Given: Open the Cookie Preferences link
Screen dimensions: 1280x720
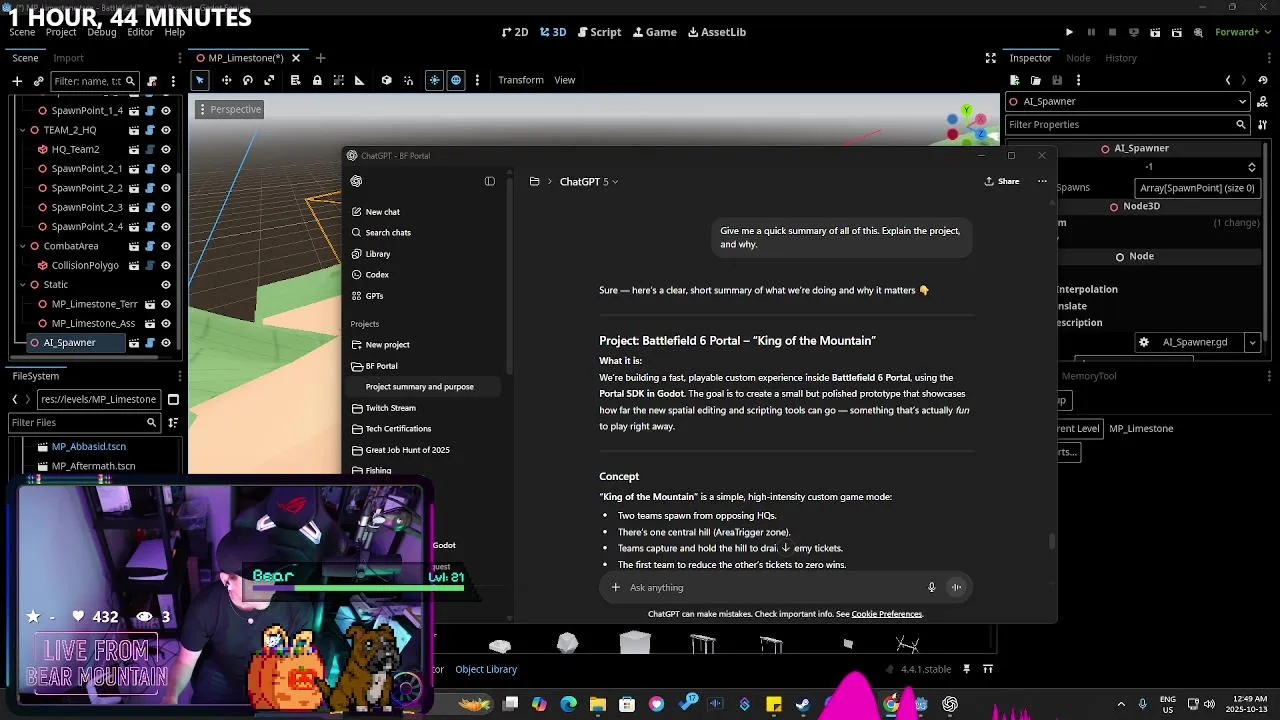Looking at the screenshot, I should 886,614.
